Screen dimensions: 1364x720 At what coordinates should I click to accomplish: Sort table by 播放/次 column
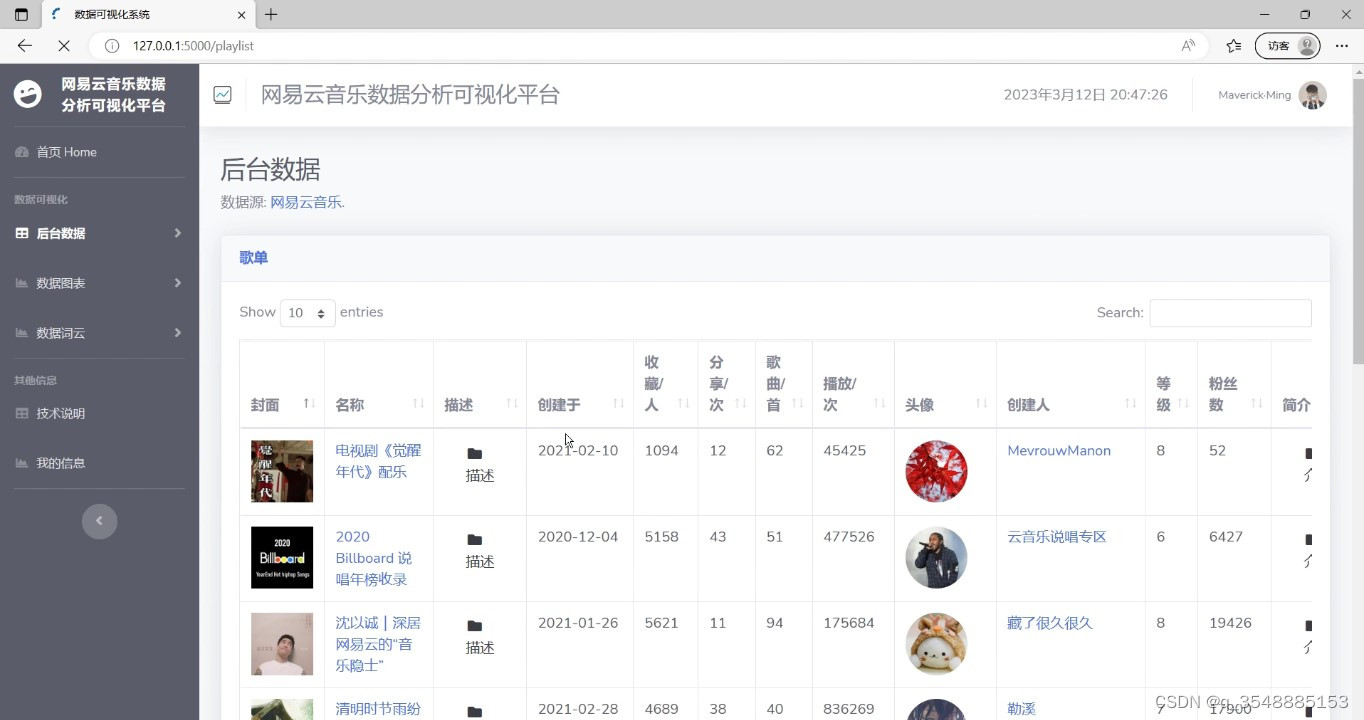click(853, 385)
